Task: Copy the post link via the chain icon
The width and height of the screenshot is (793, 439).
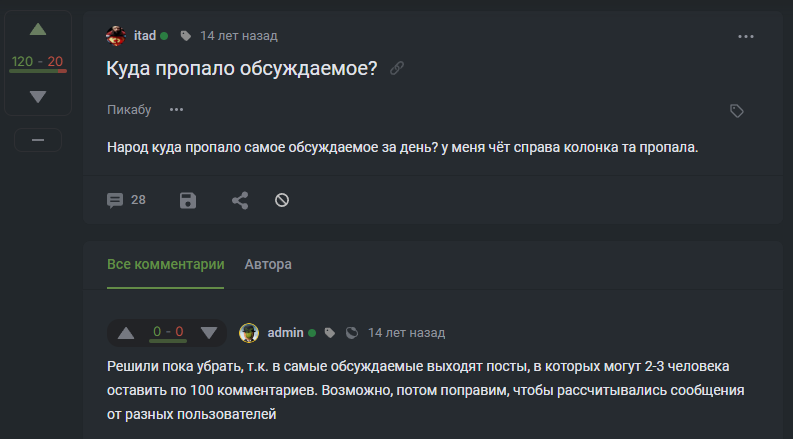Action: (x=397, y=69)
